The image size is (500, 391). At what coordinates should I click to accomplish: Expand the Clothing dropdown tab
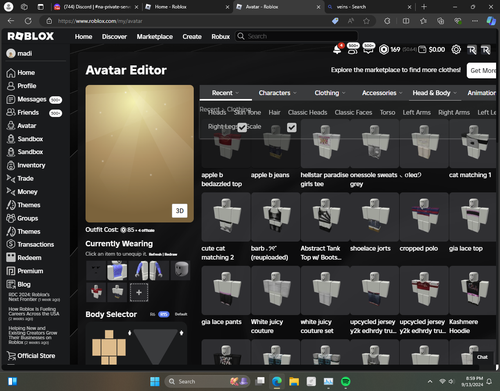point(330,93)
